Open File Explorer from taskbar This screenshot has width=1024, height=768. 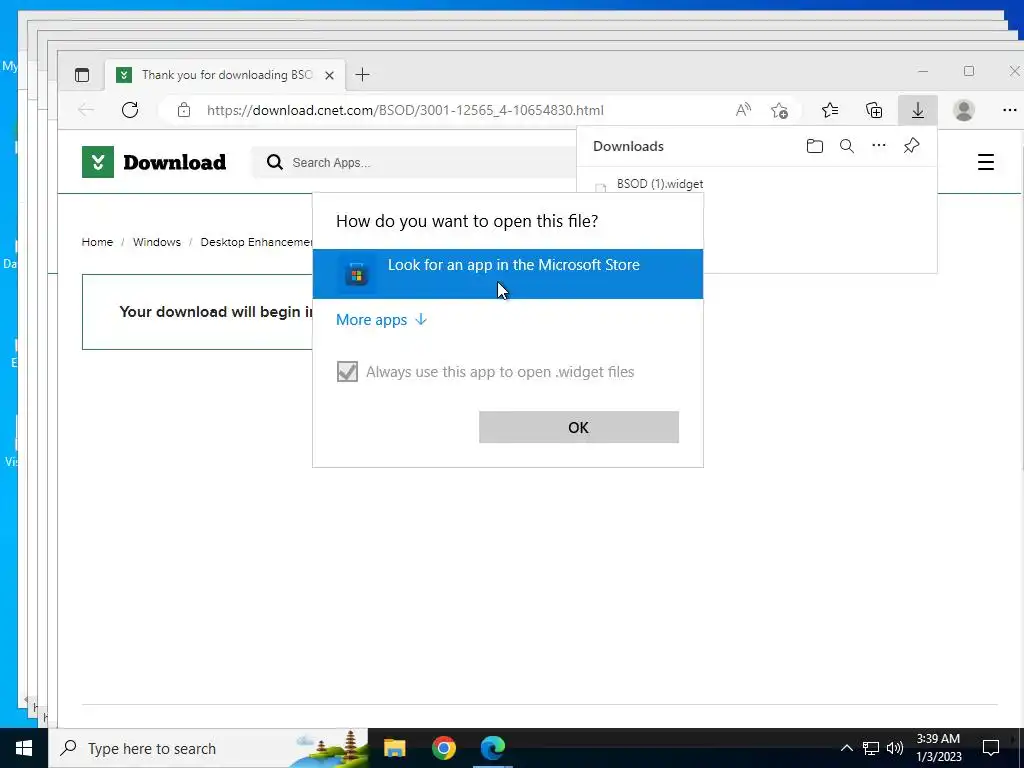click(394, 748)
